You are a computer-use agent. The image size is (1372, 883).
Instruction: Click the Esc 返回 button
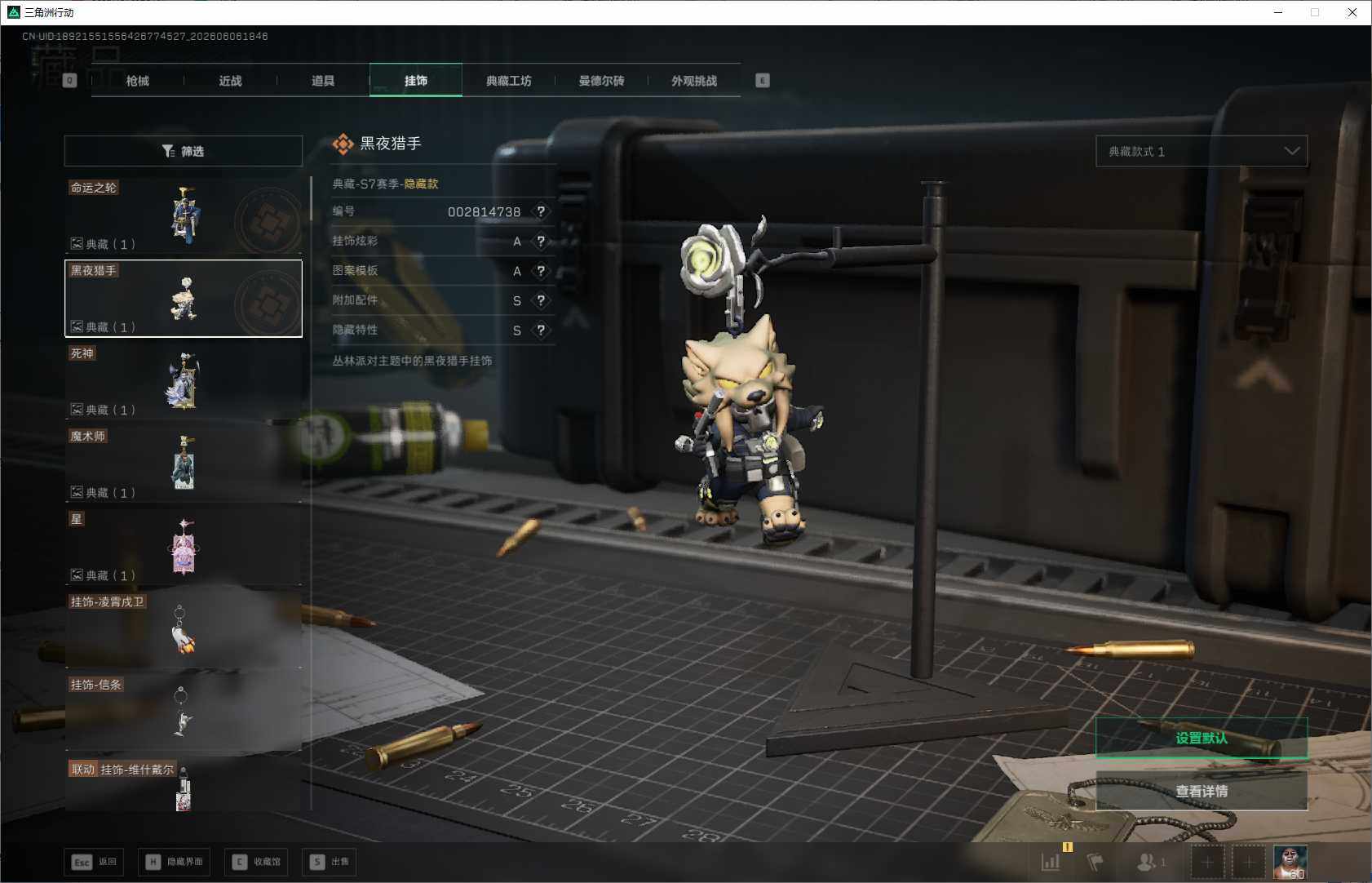(x=94, y=862)
